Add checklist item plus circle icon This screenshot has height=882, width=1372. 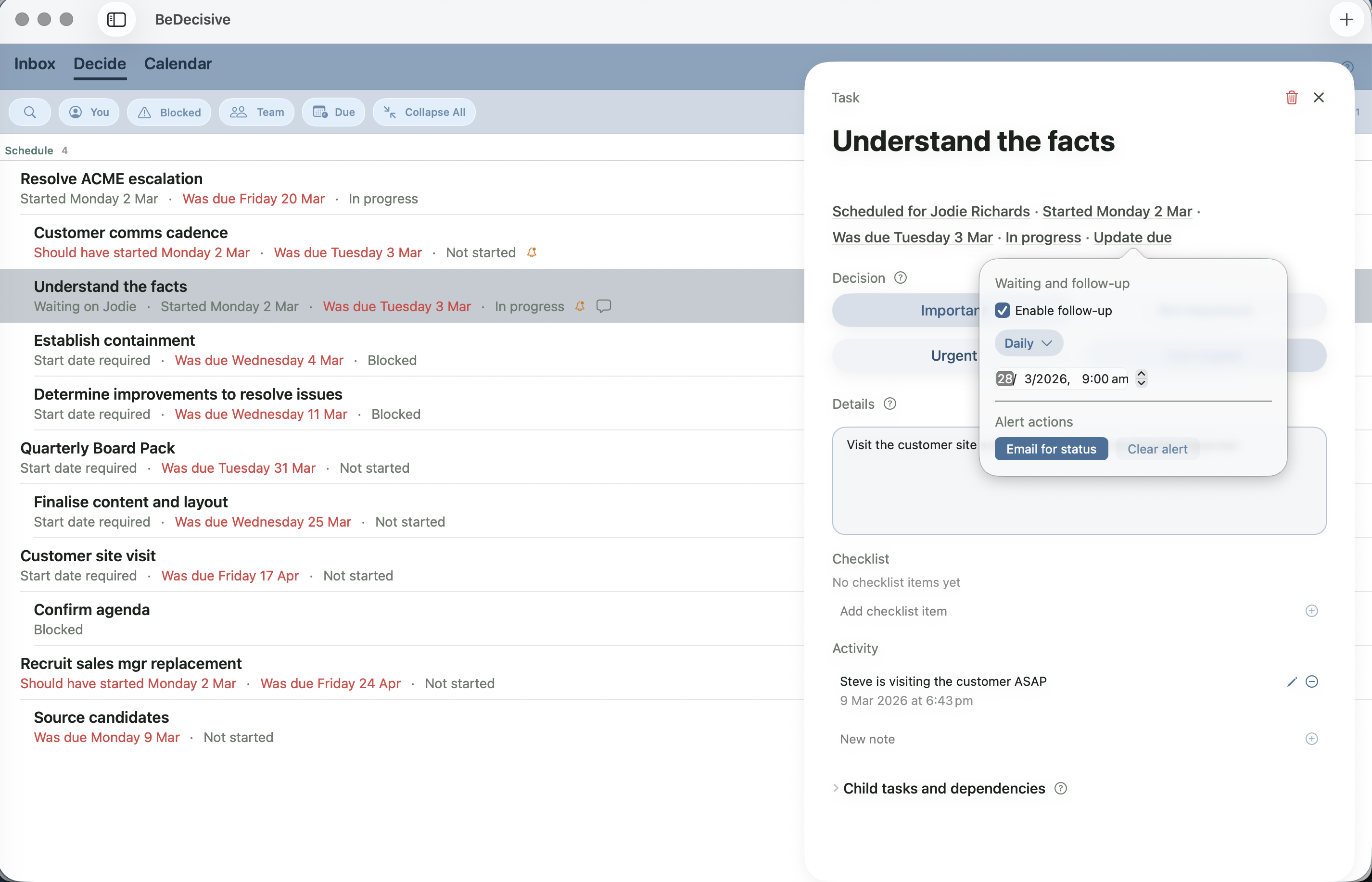coord(1311,611)
